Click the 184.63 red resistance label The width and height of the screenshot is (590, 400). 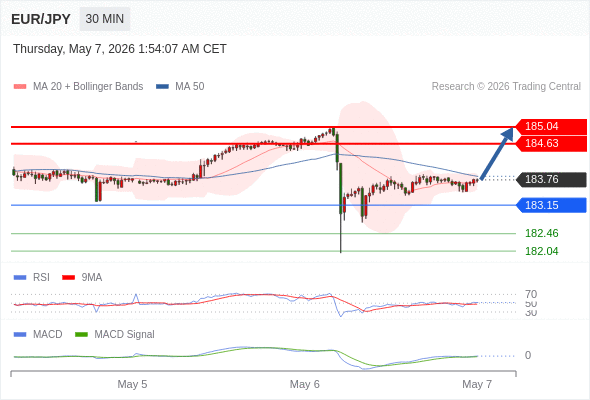[x=551, y=143]
